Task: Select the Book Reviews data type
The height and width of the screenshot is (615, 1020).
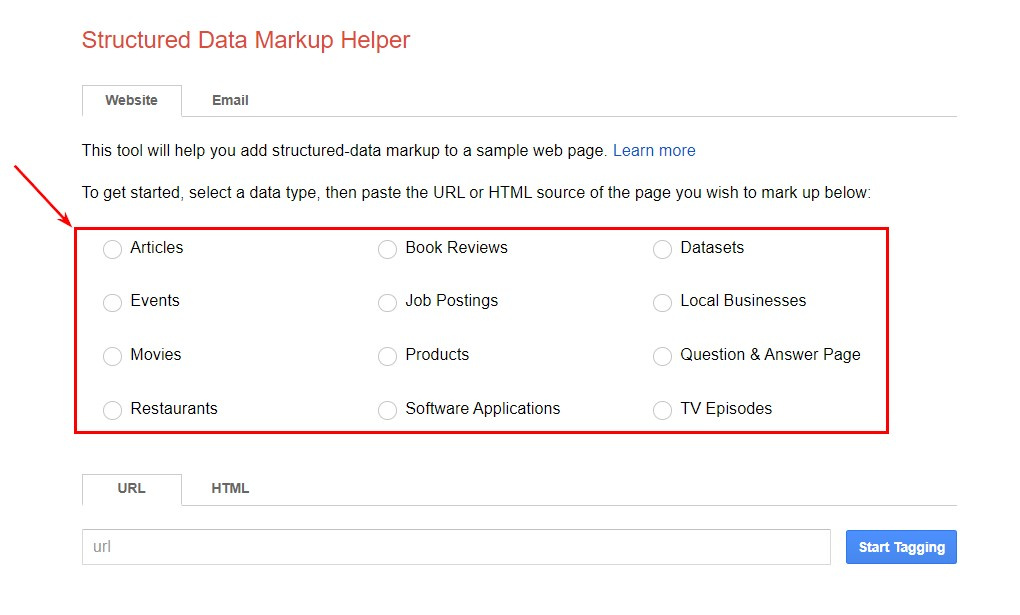Action: coord(387,249)
